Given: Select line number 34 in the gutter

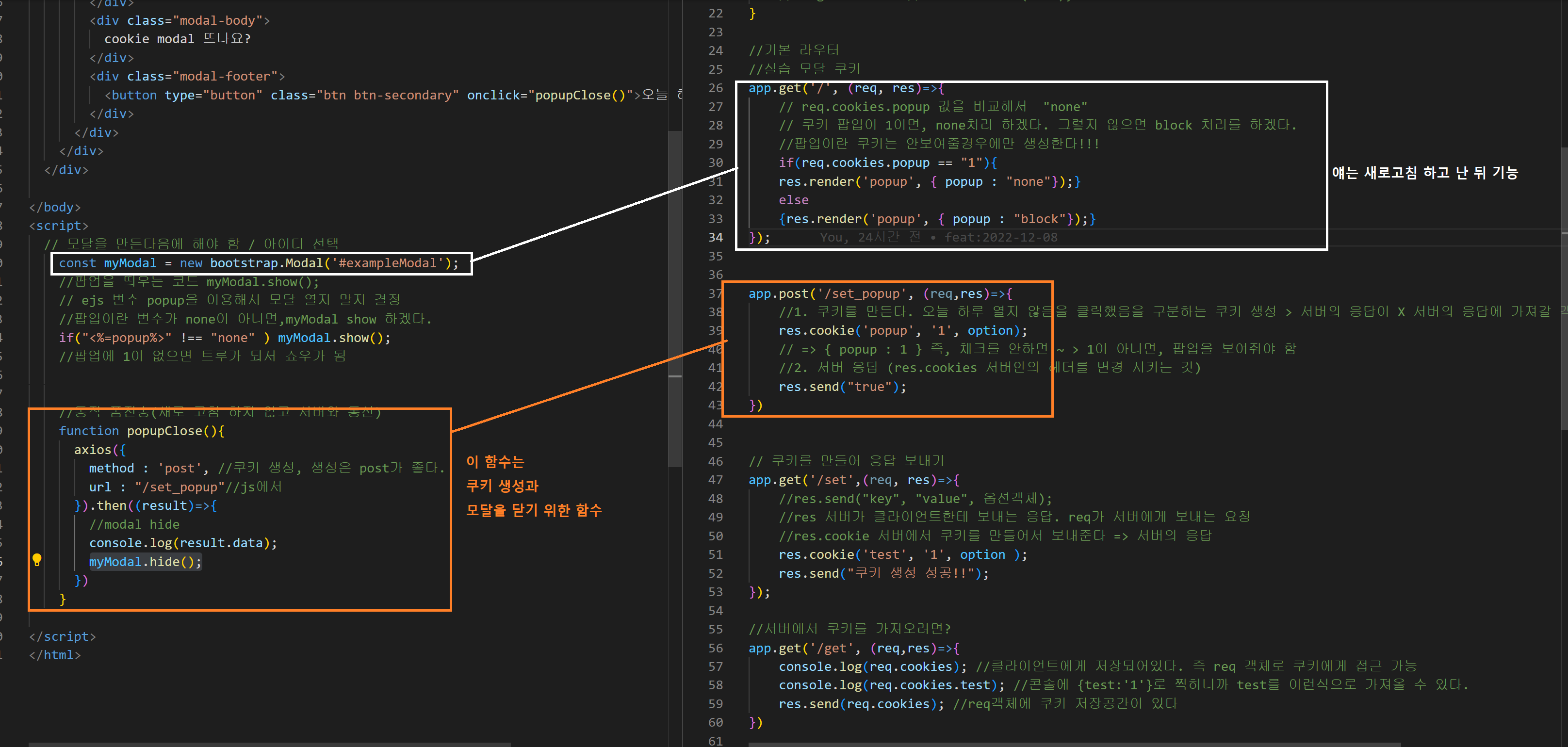Looking at the screenshot, I should click(x=715, y=237).
